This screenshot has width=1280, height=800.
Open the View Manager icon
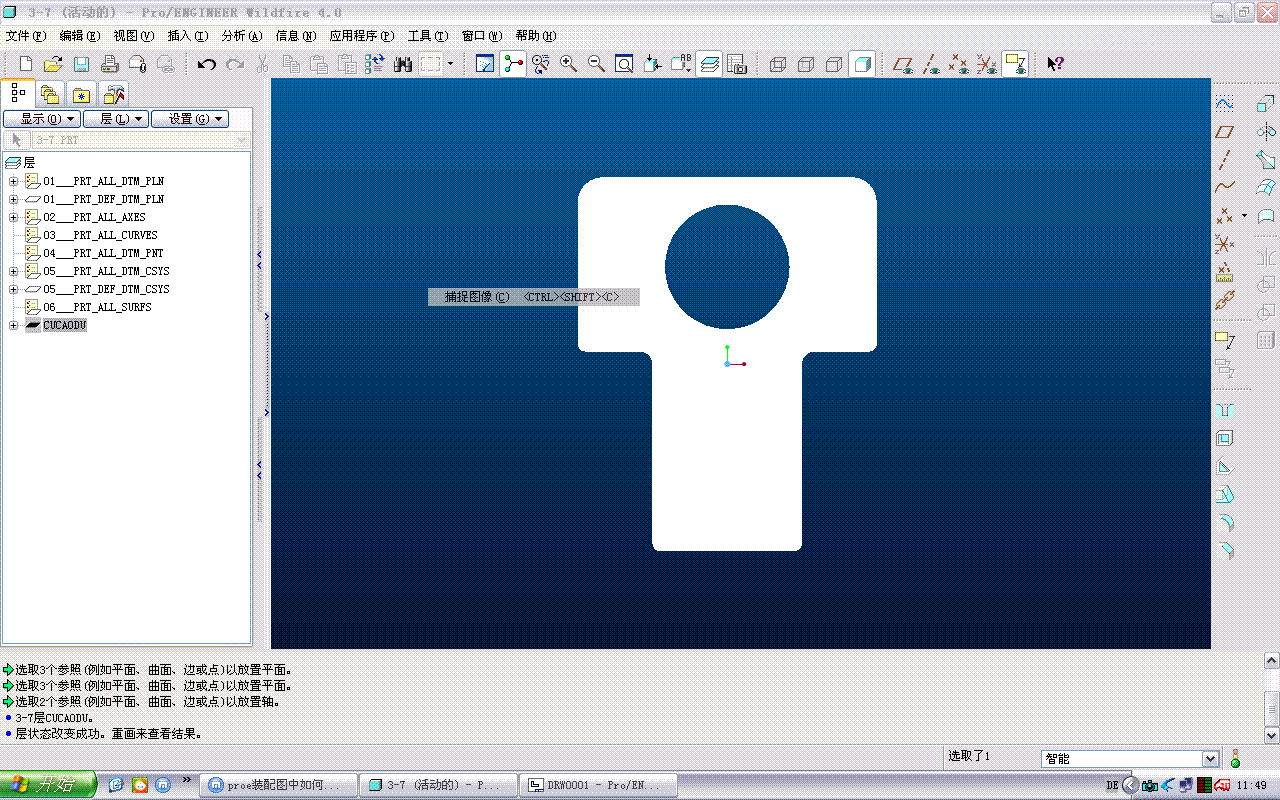click(737, 64)
